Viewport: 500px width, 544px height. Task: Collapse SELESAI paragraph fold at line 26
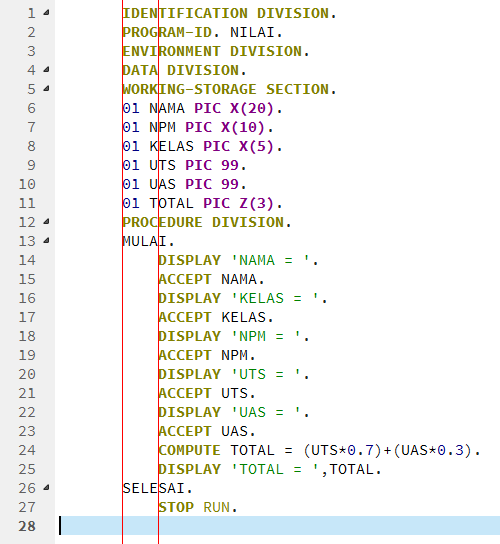(46, 488)
